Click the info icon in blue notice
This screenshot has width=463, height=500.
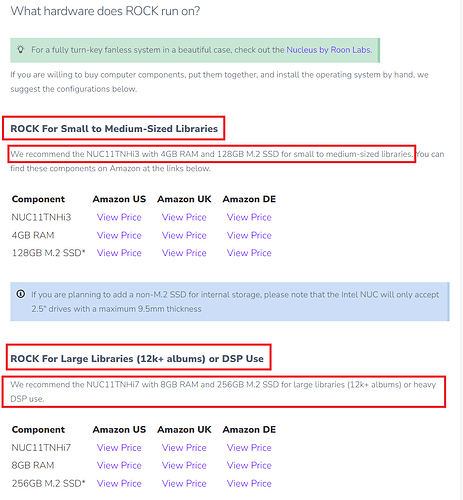coord(21,294)
